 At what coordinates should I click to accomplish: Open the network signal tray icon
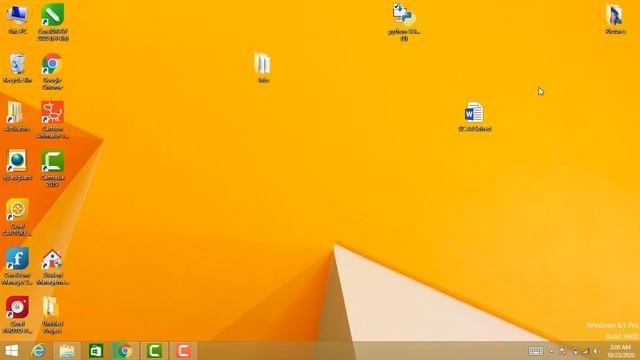tap(586, 351)
